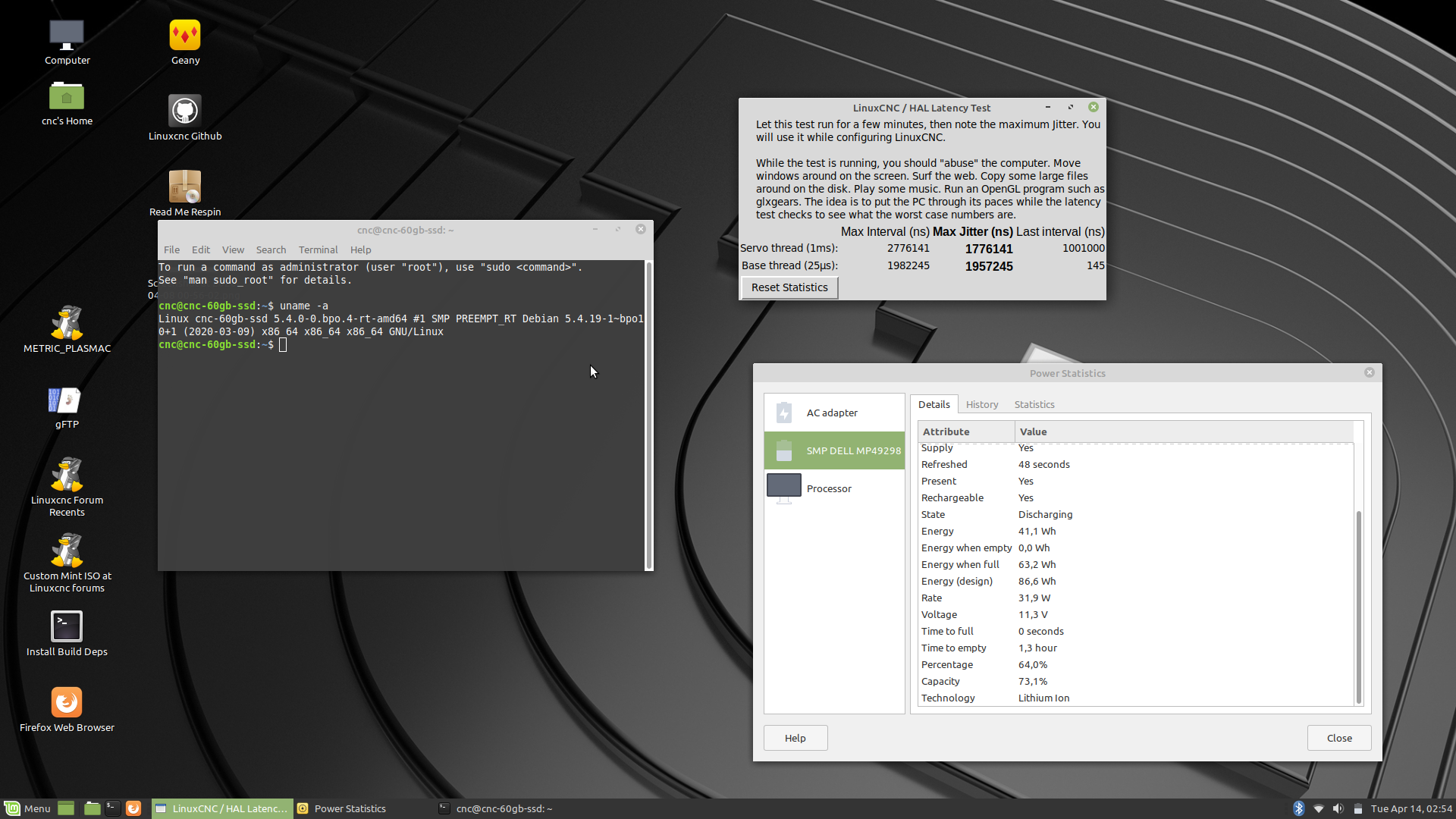
Task: Click the Value column header
Action: [1184, 431]
